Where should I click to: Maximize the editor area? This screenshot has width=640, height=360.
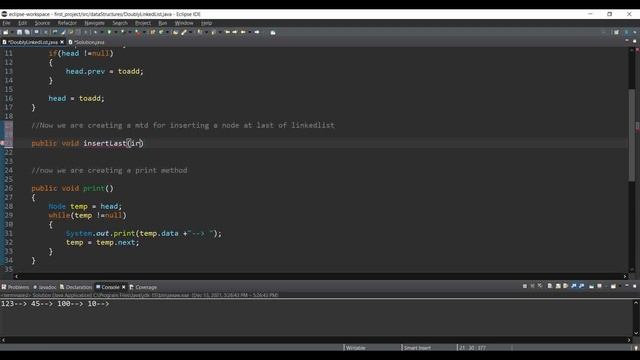(x=634, y=41)
